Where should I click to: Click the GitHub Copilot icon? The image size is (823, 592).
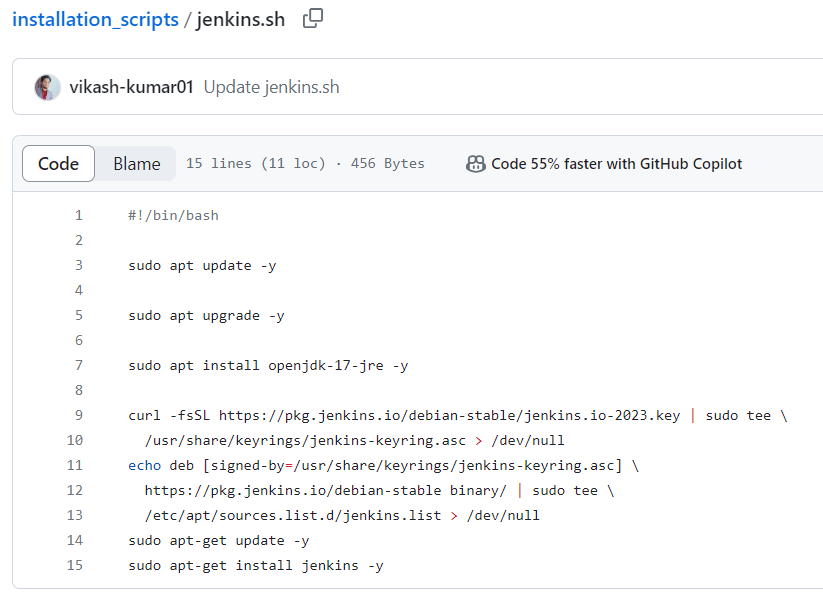click(476, 164)
